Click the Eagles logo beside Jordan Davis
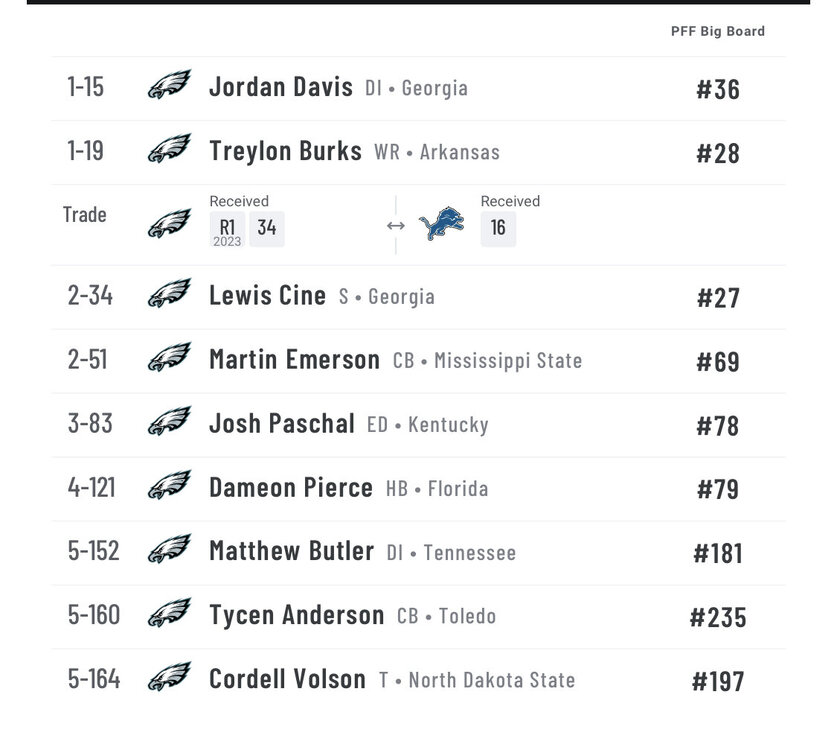837x750 pixels. pyautogui.click(x=169, y=87)
